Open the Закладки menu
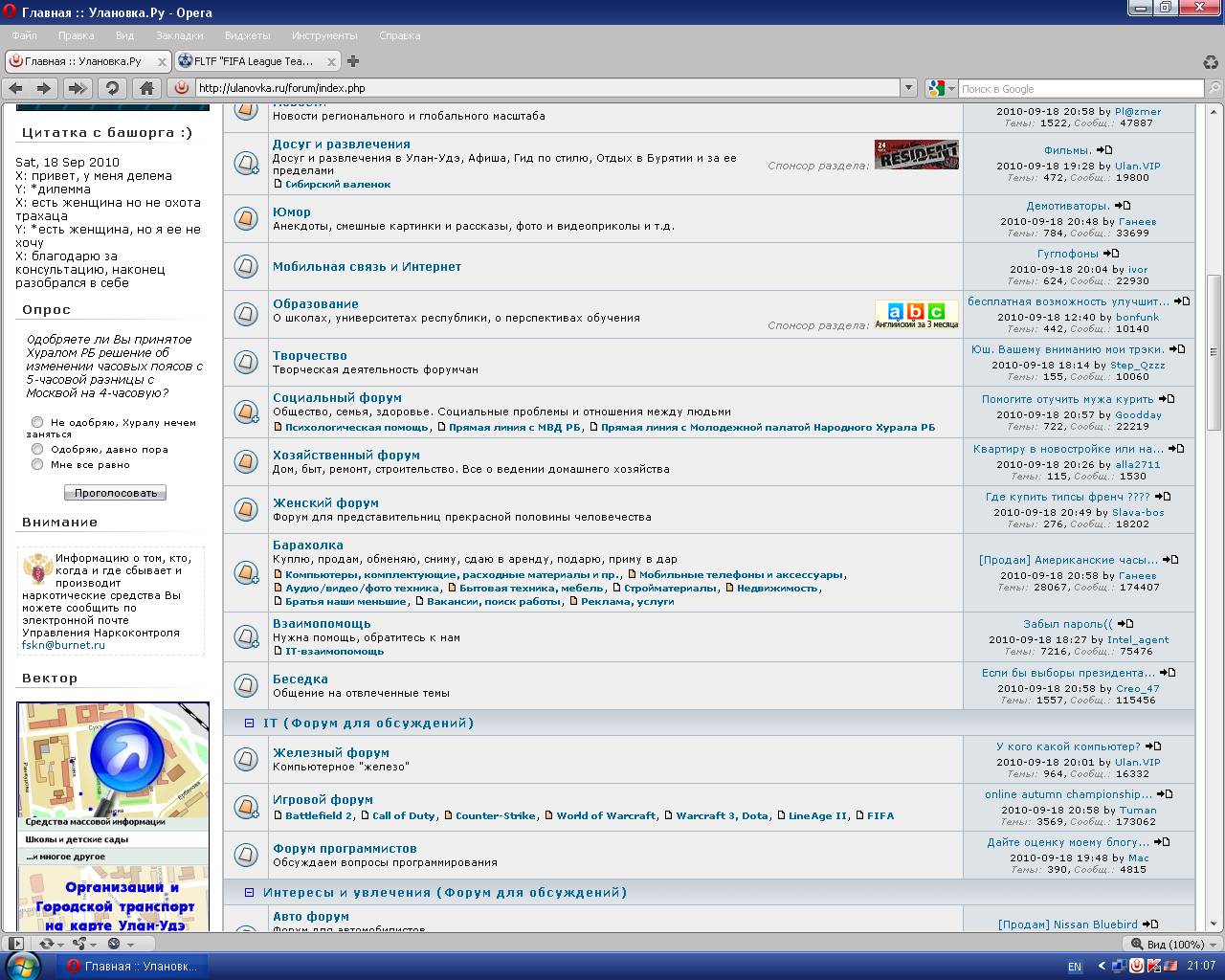 (179, 35)
